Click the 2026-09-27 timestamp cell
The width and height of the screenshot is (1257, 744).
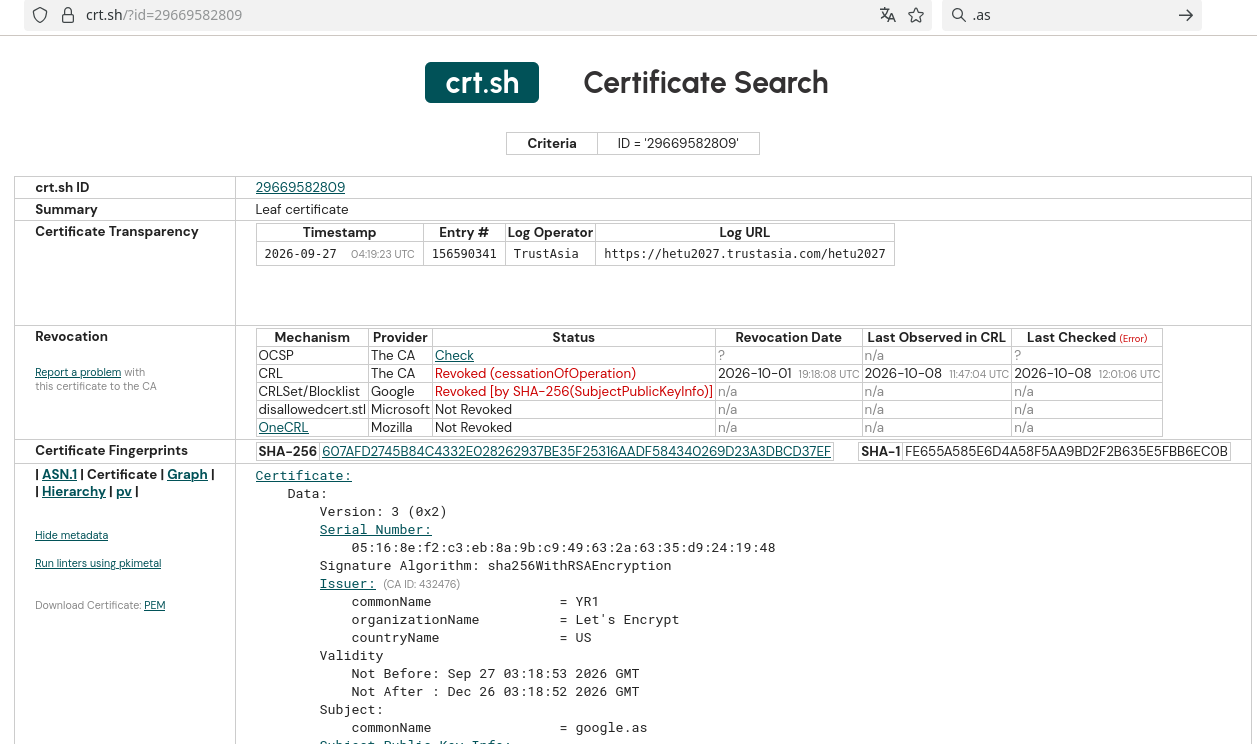(339, 254)
